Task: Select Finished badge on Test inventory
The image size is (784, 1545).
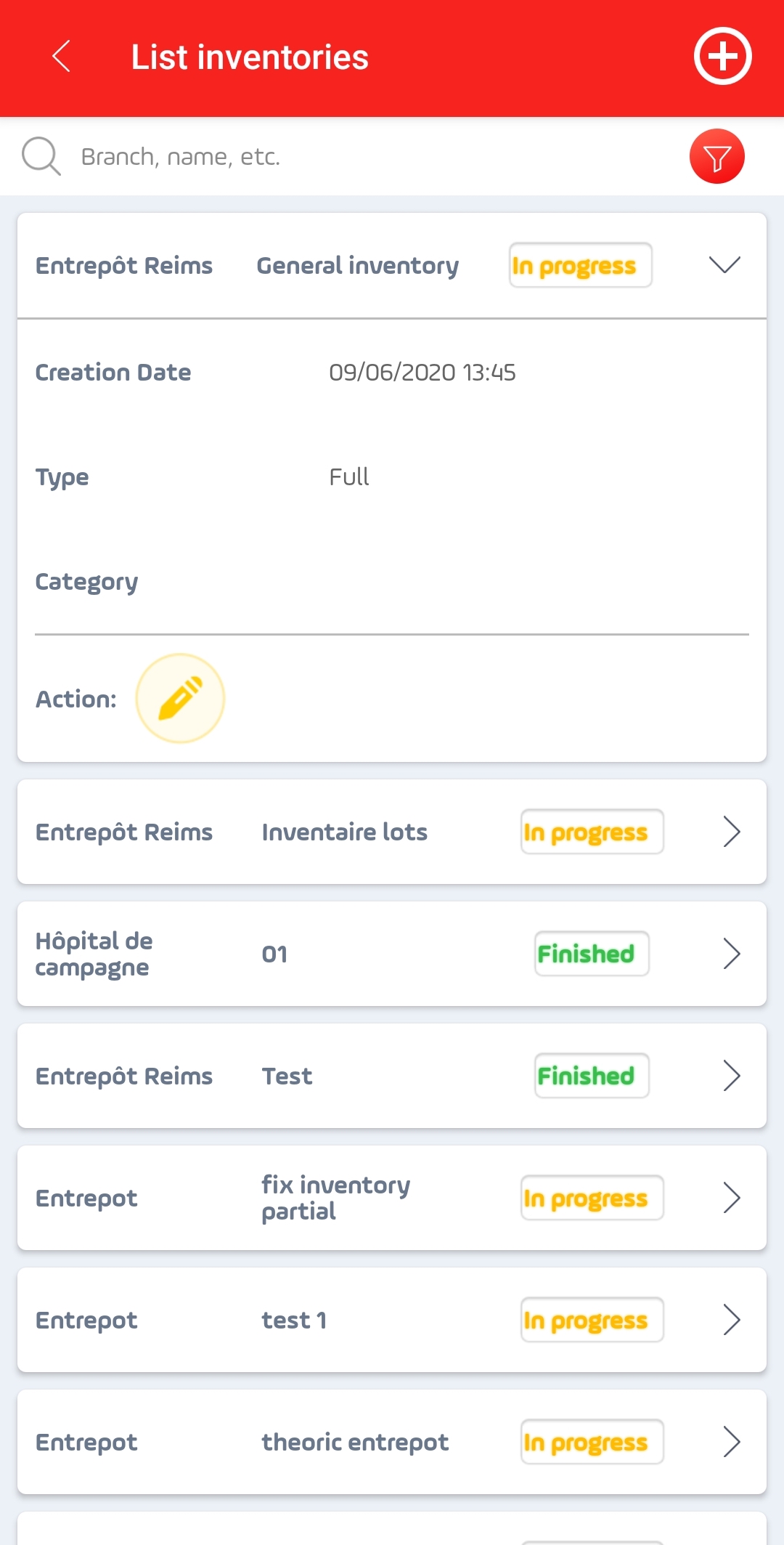Action: tap(592, 1076)
